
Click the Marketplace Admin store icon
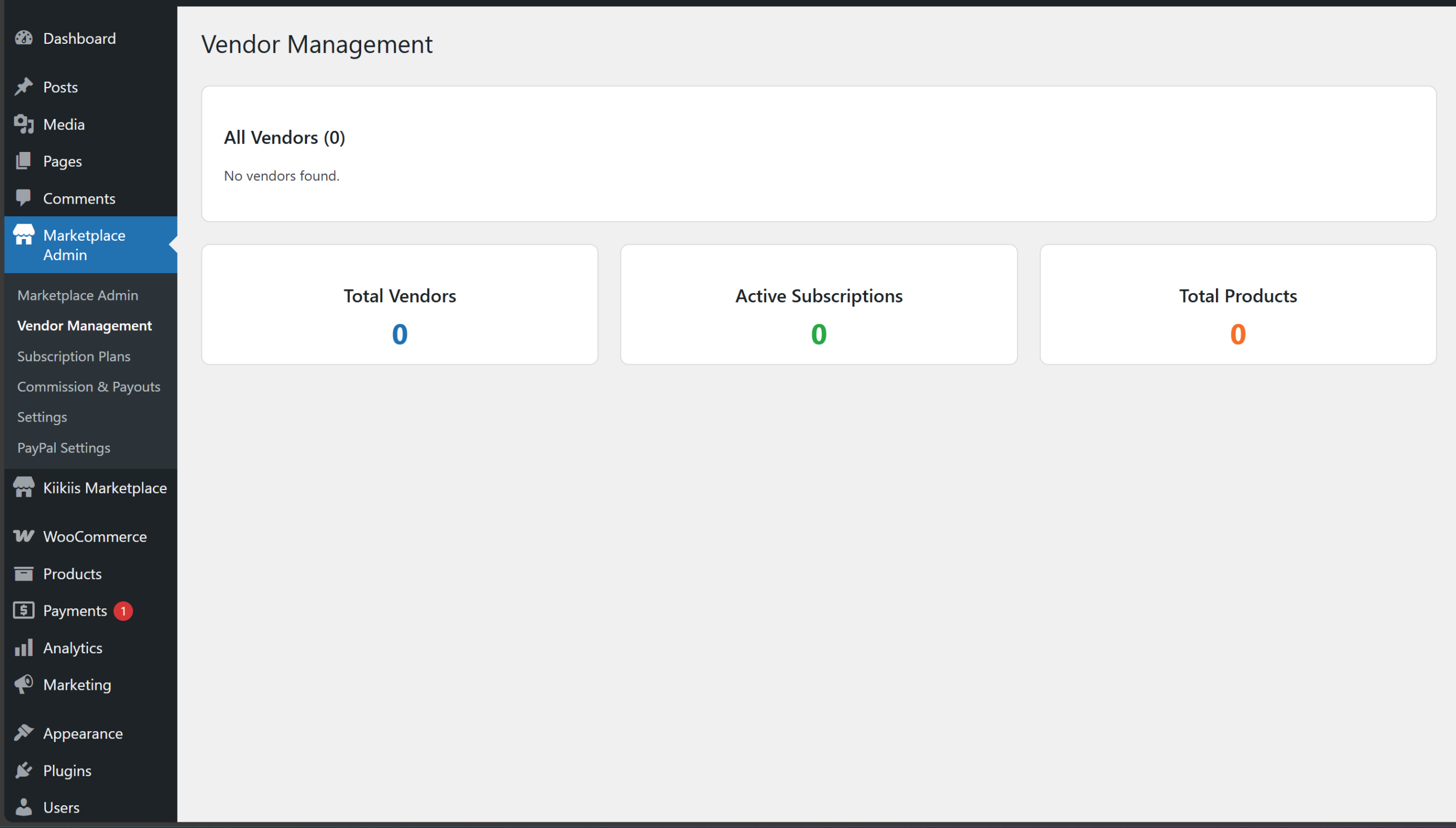click(24, 234)
